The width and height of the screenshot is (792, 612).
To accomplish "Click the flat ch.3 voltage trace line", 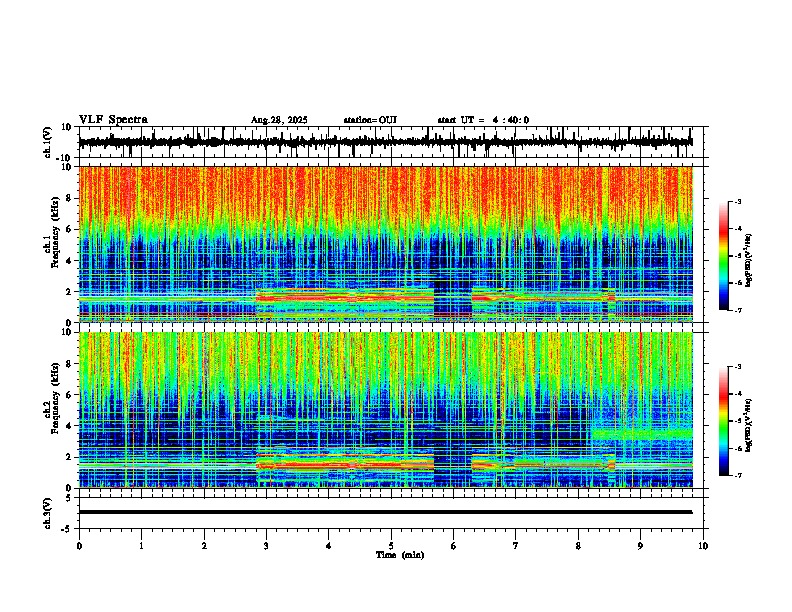I will (385, 512).
